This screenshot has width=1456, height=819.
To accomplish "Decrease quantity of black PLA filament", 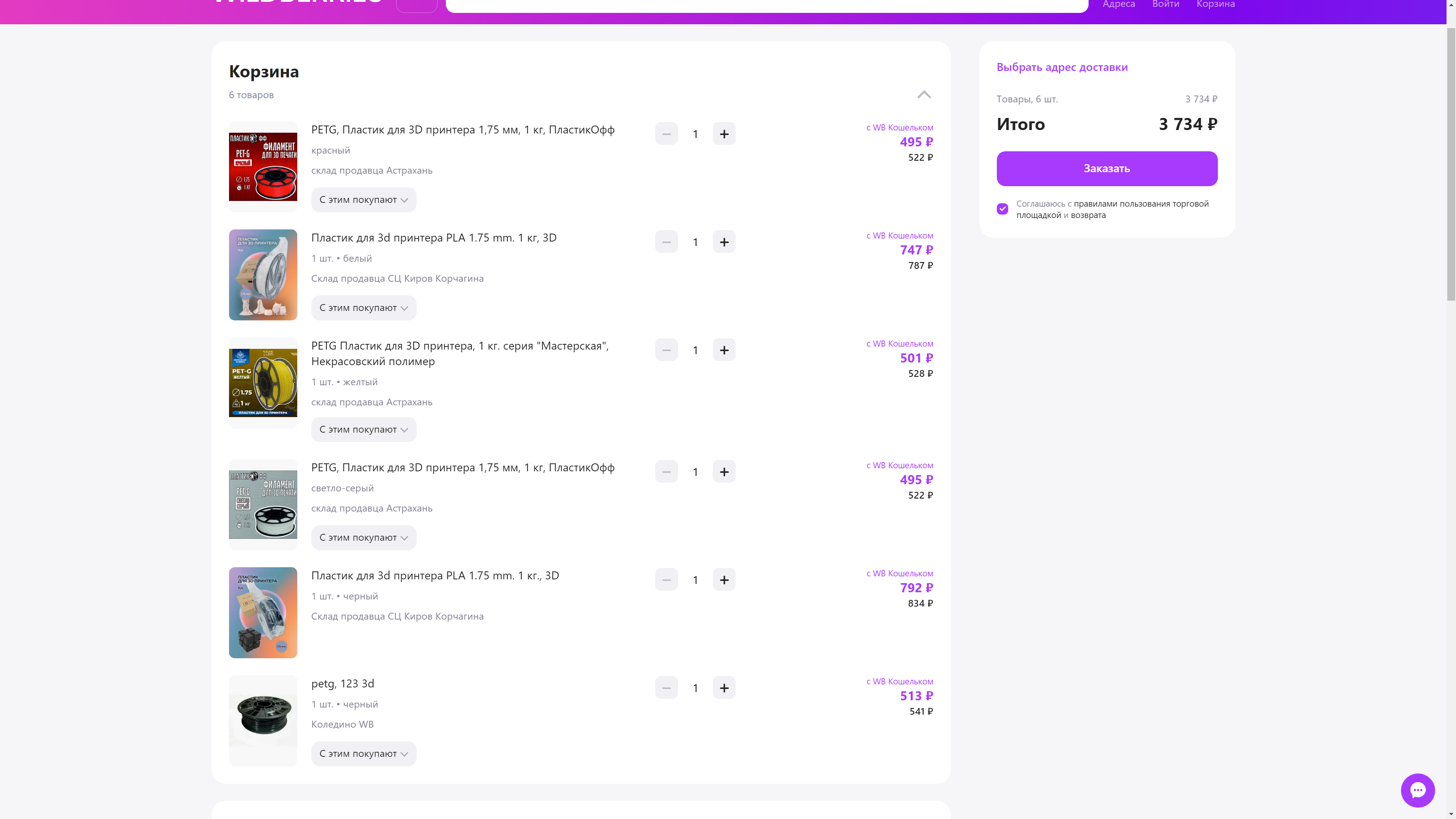I will coord(666,579).
